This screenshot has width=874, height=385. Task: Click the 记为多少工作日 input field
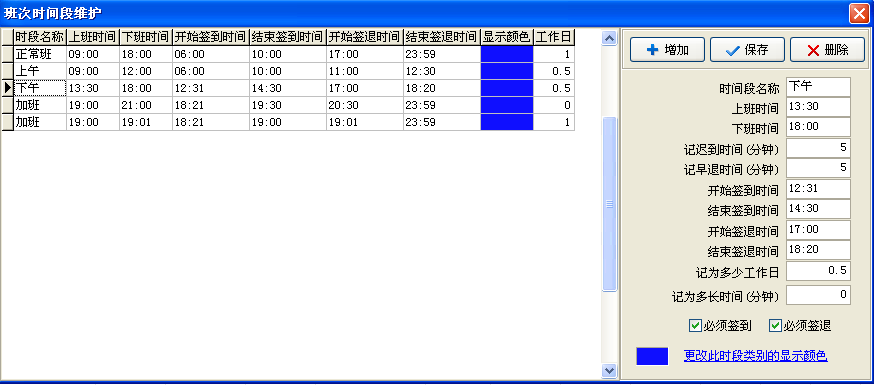(818, 271)
